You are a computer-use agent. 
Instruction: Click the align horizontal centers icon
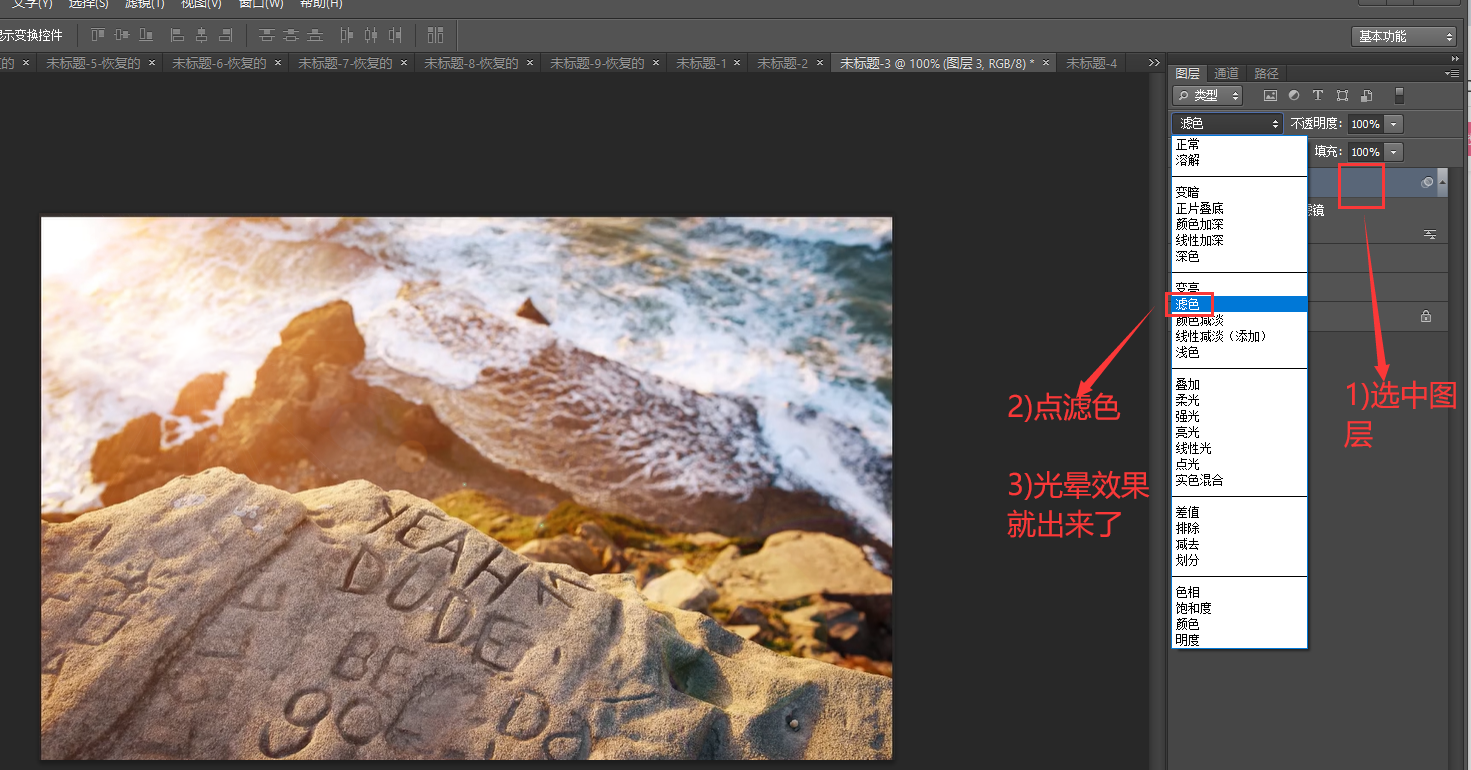click(202, 35)
